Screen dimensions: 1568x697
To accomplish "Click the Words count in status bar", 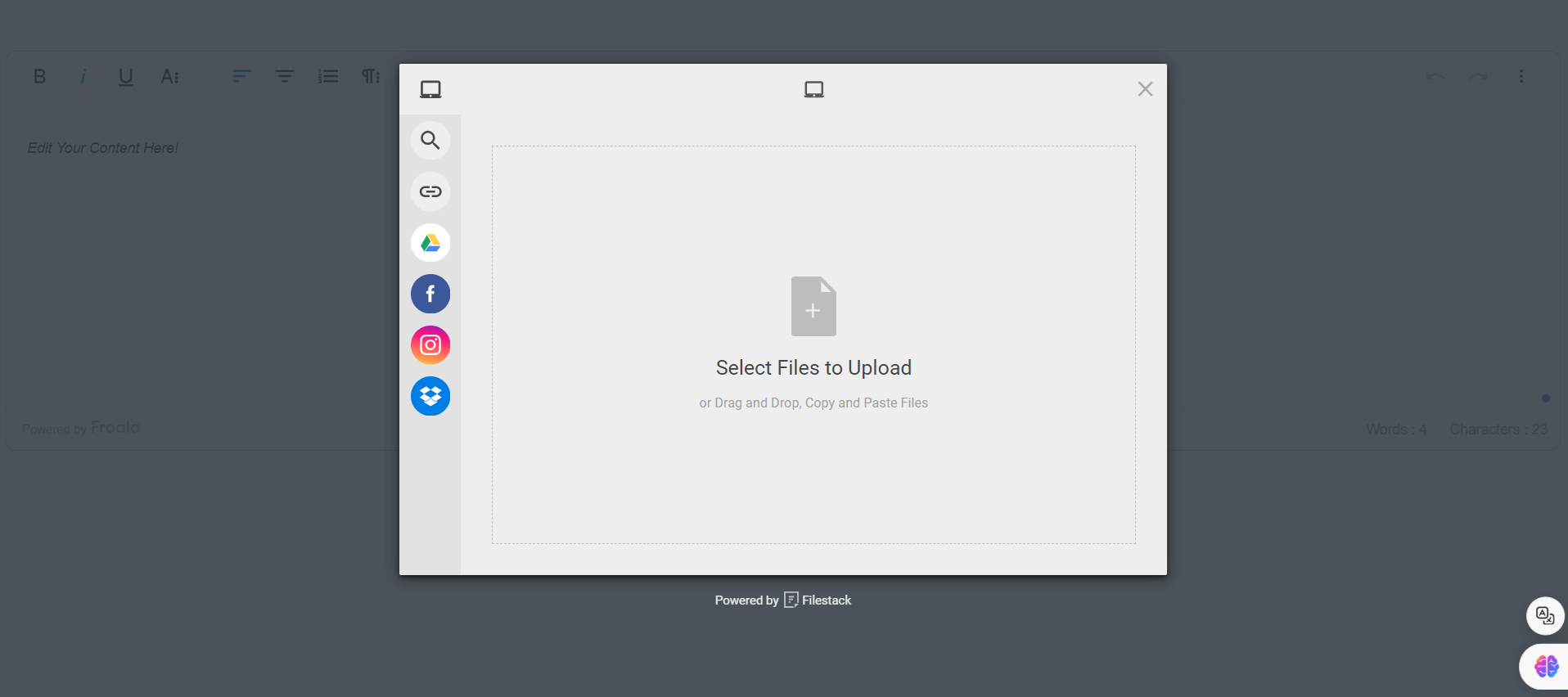I will pos(1396,429).
